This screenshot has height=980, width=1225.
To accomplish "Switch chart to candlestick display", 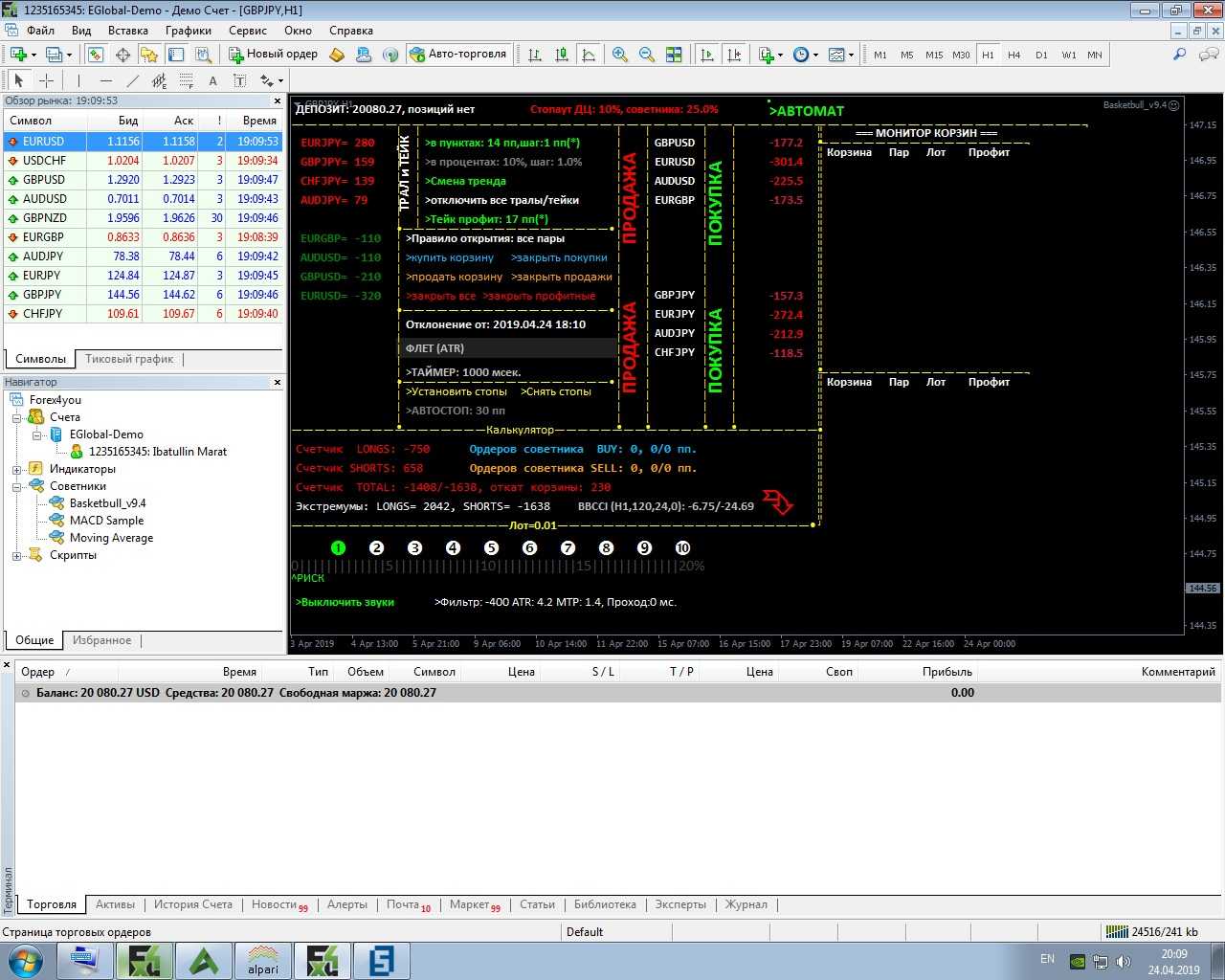I will click(x=562, y=55).
